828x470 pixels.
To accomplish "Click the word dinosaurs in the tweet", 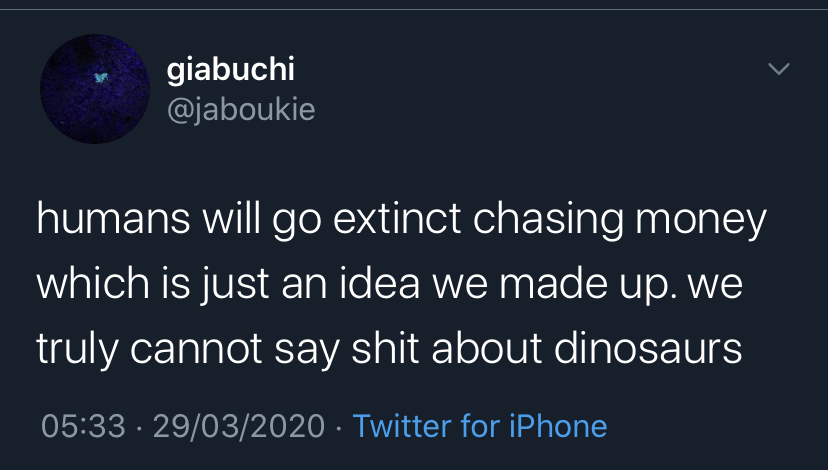I will click(x=648, y=349).
